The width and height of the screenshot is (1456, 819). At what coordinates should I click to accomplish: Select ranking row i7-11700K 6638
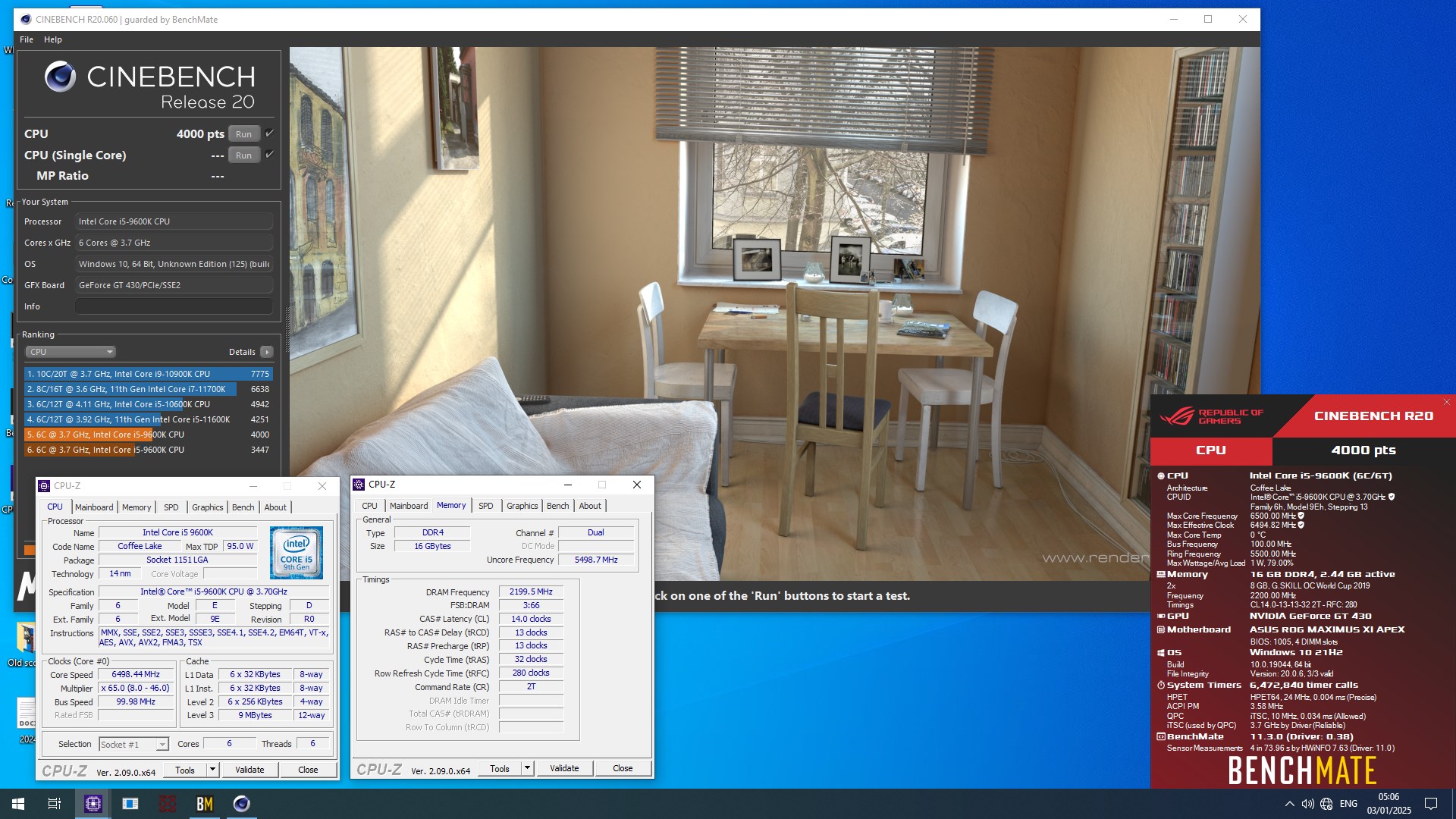coord(149,389)
